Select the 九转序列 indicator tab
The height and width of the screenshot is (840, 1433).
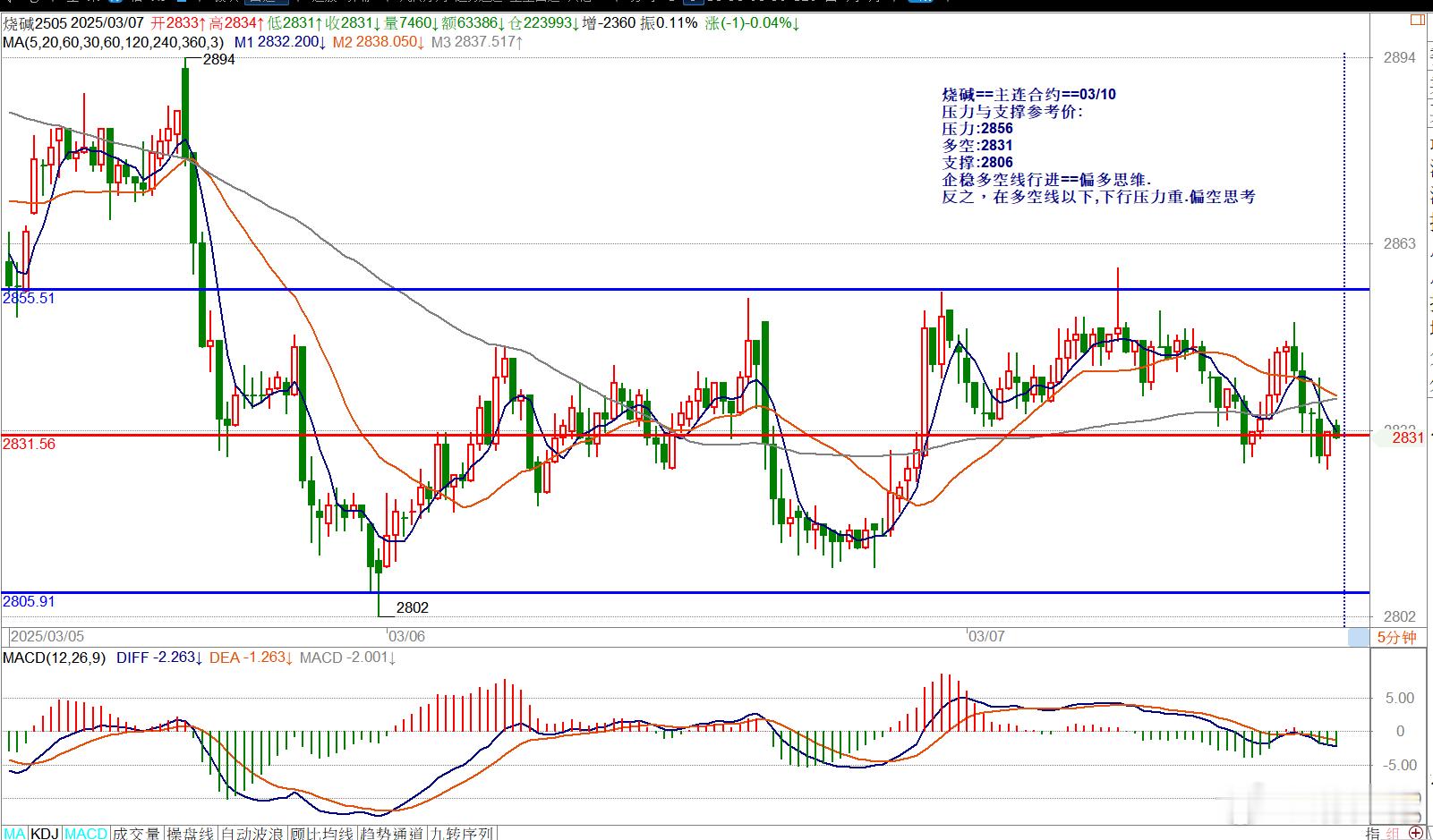point(462,833)
